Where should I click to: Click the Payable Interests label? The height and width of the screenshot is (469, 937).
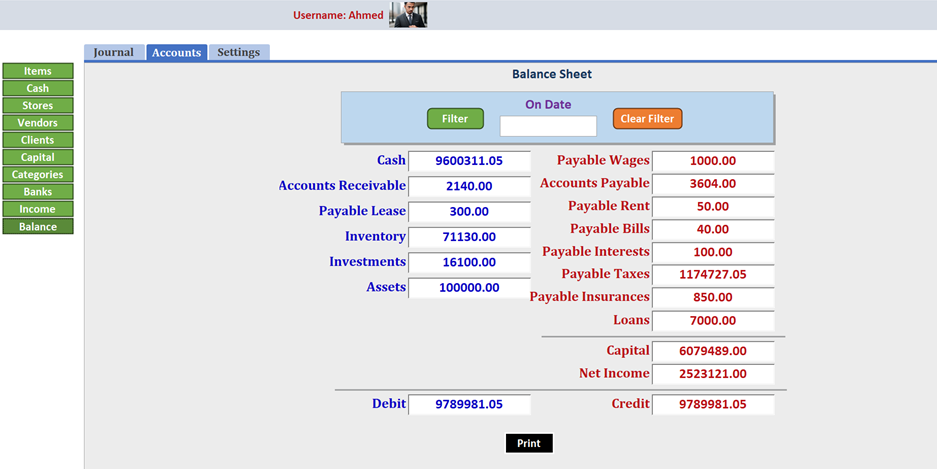pyautogui.click(x=596, y=252)
